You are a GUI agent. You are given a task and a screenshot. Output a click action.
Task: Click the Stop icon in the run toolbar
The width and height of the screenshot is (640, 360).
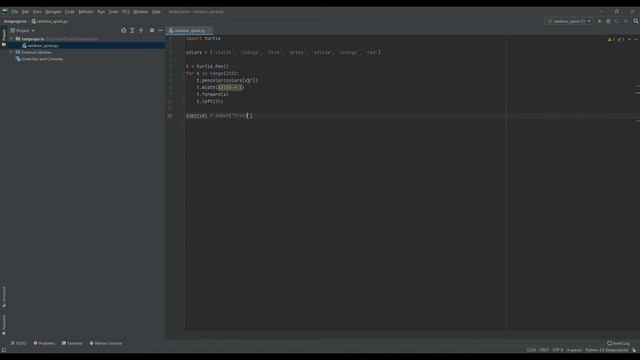tap(626, 21)
